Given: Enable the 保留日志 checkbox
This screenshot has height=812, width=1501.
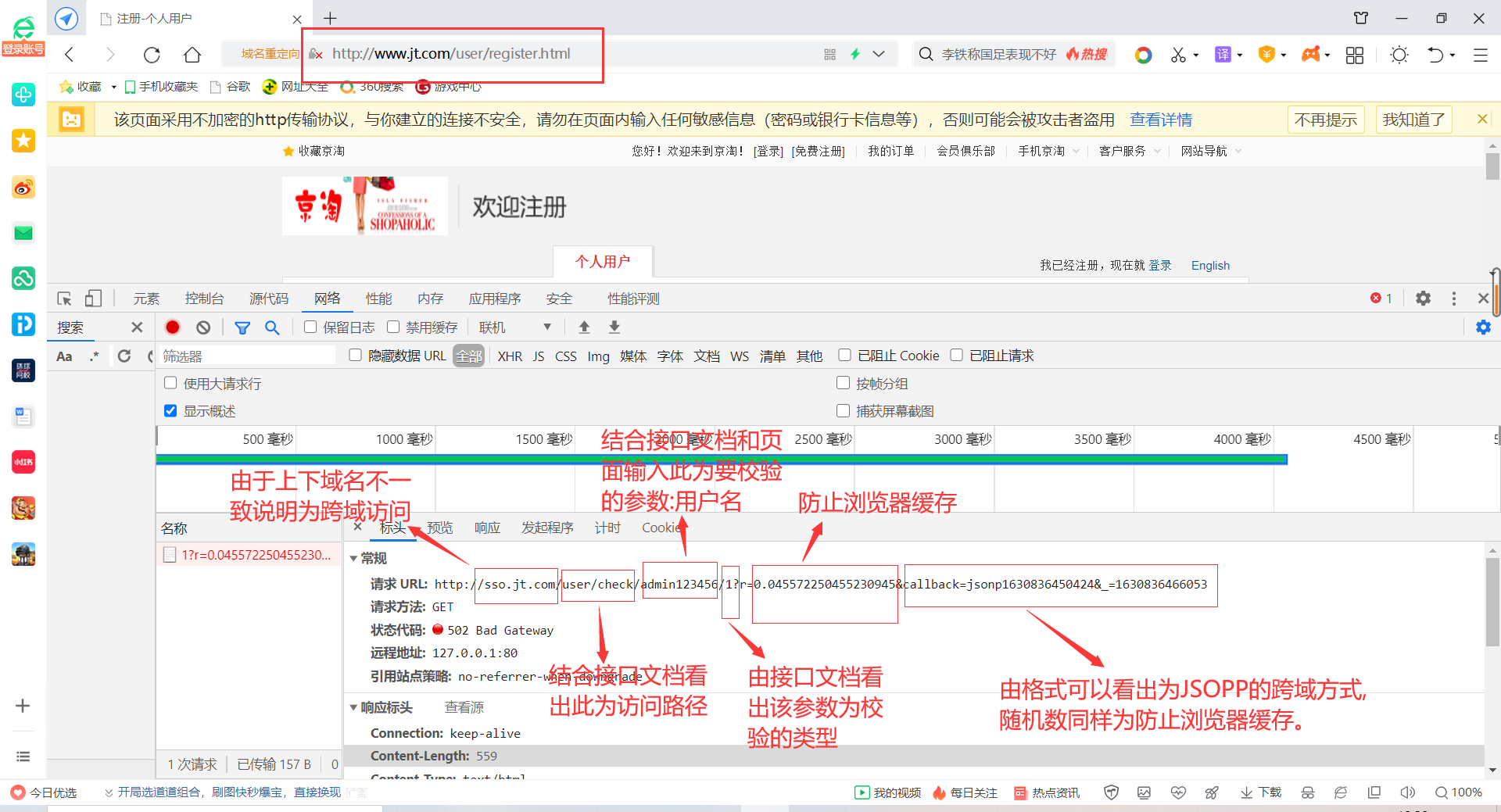Looking at the screenshot, I should 310,327.
